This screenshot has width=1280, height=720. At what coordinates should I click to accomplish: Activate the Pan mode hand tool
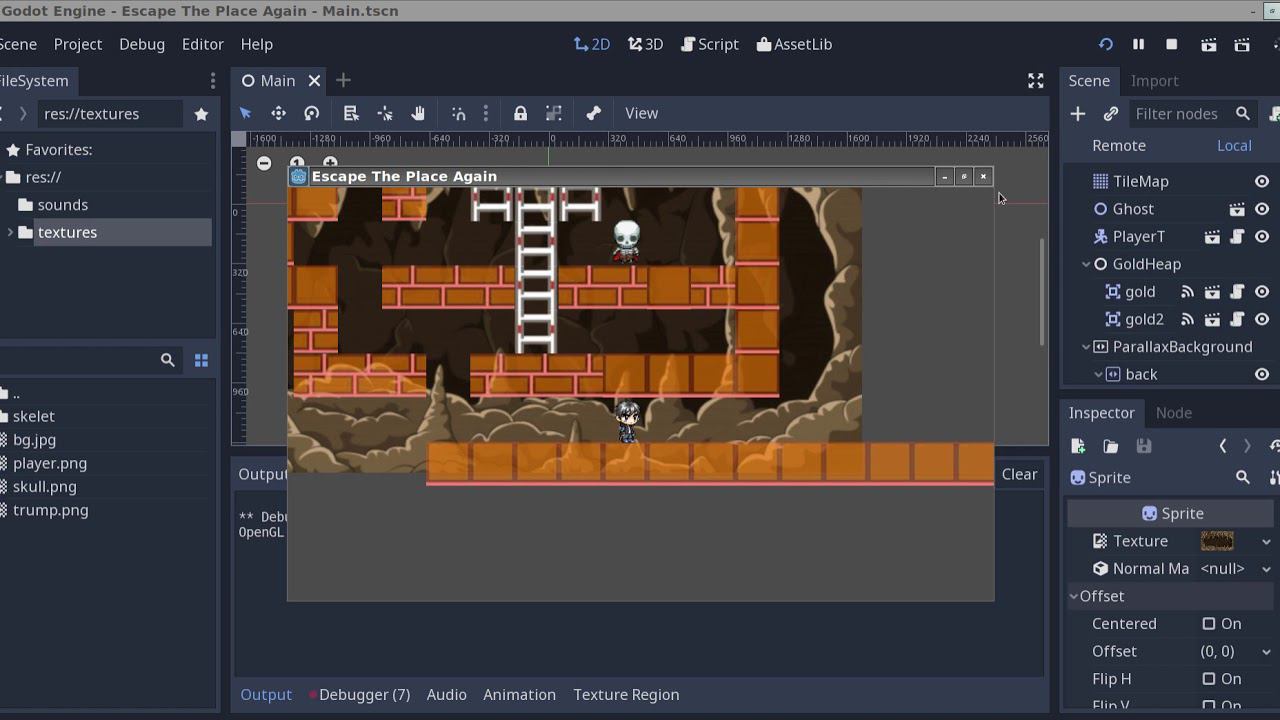[418, 114]
